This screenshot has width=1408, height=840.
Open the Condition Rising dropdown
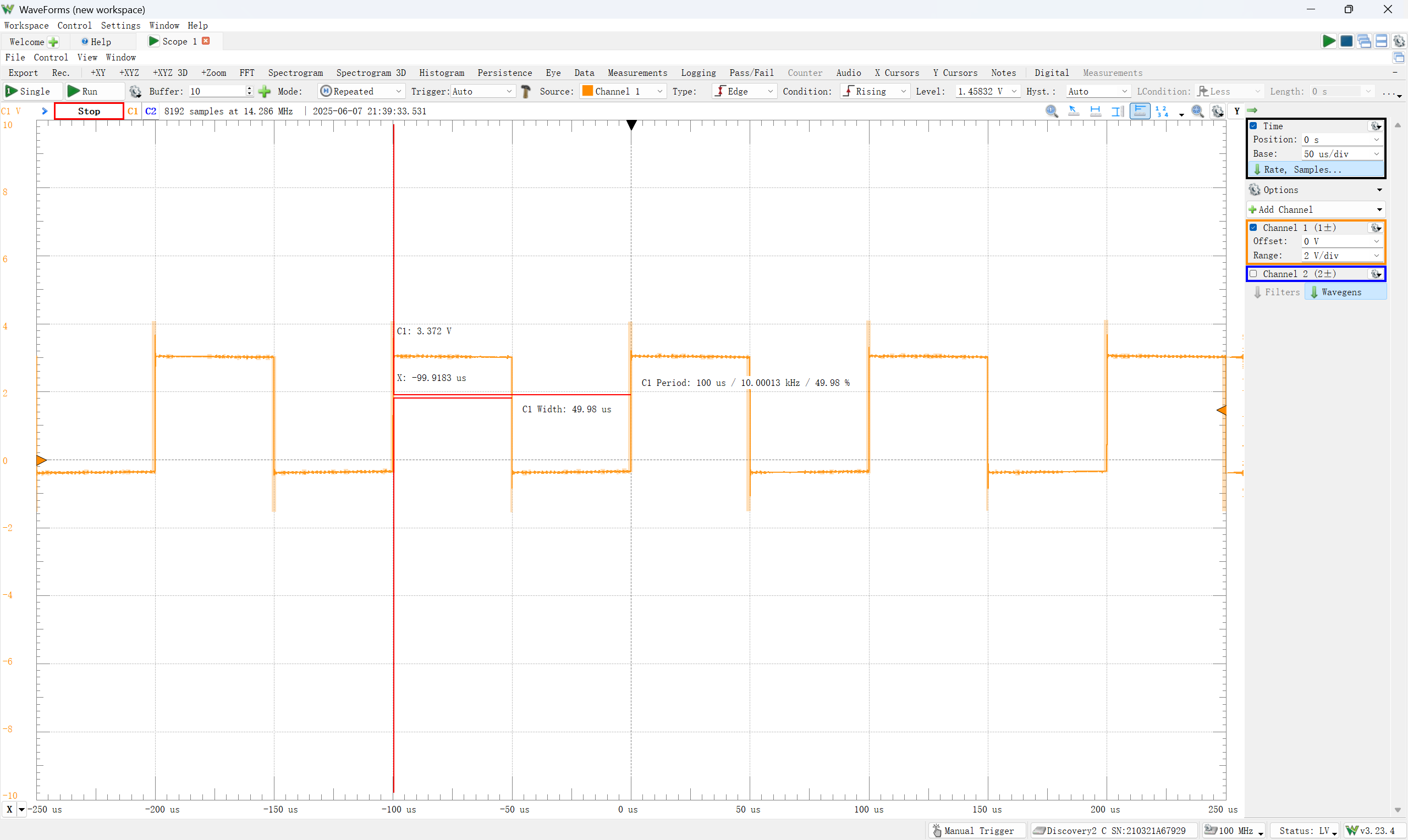(903, 91)
